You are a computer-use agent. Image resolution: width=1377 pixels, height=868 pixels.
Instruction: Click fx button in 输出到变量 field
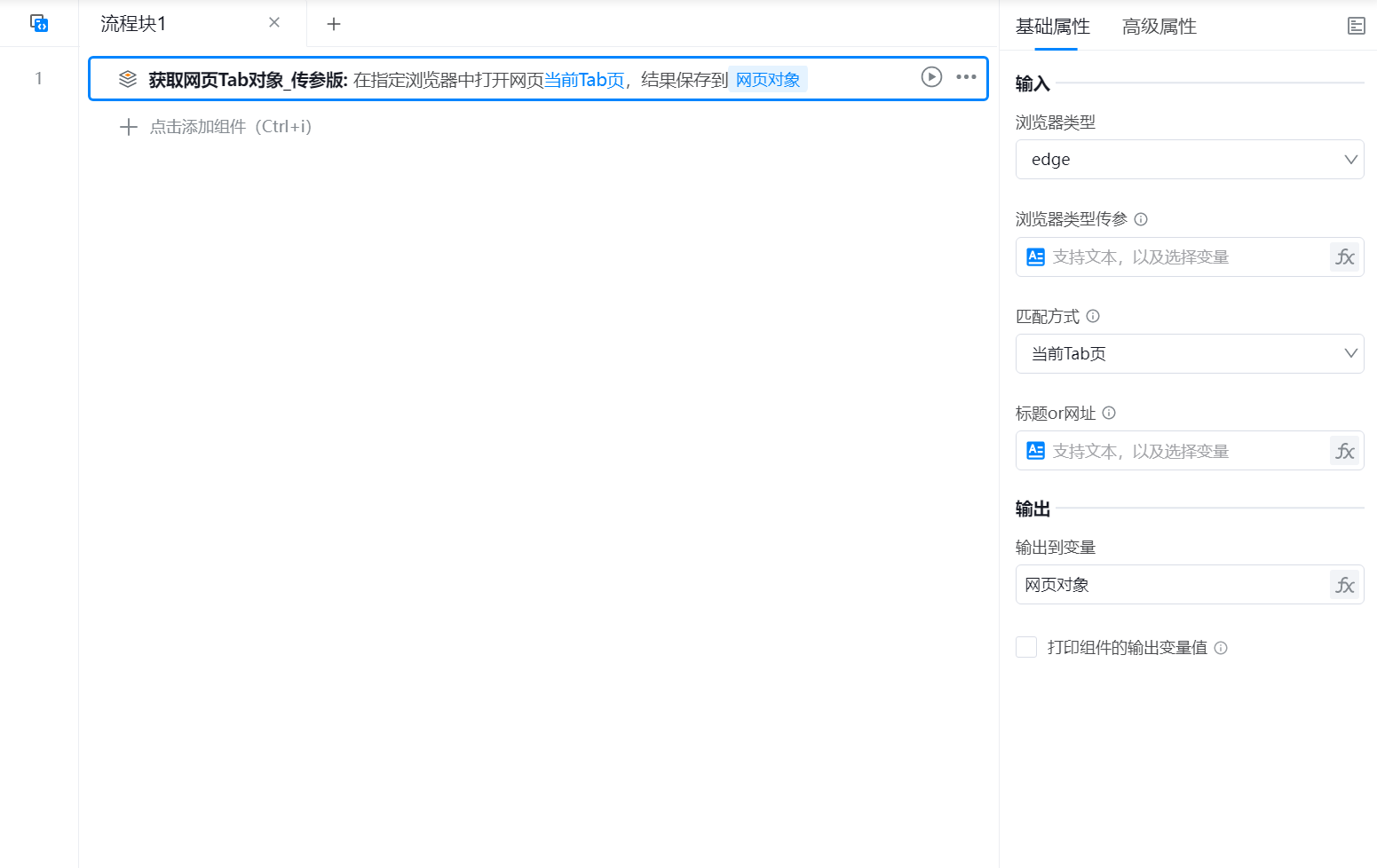pos(1344,585)
